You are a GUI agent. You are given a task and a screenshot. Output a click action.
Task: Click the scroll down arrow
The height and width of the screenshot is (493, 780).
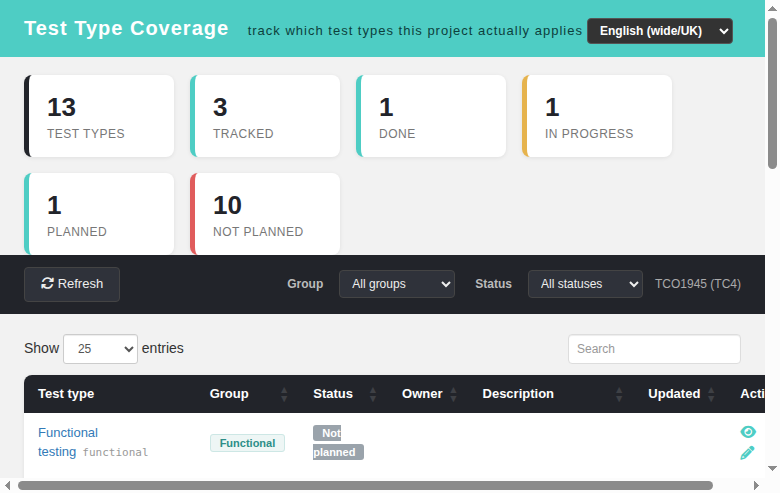pyautogui.click(x=773, y=468)
